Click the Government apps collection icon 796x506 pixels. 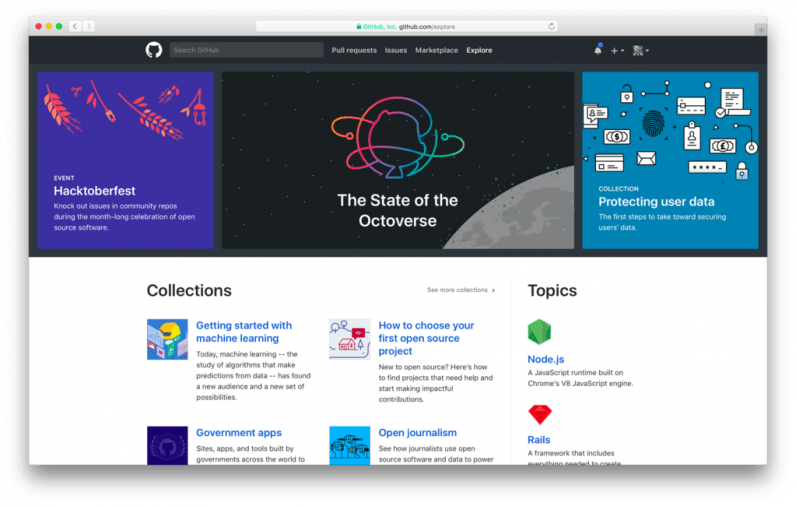click(x=167, y=444)
